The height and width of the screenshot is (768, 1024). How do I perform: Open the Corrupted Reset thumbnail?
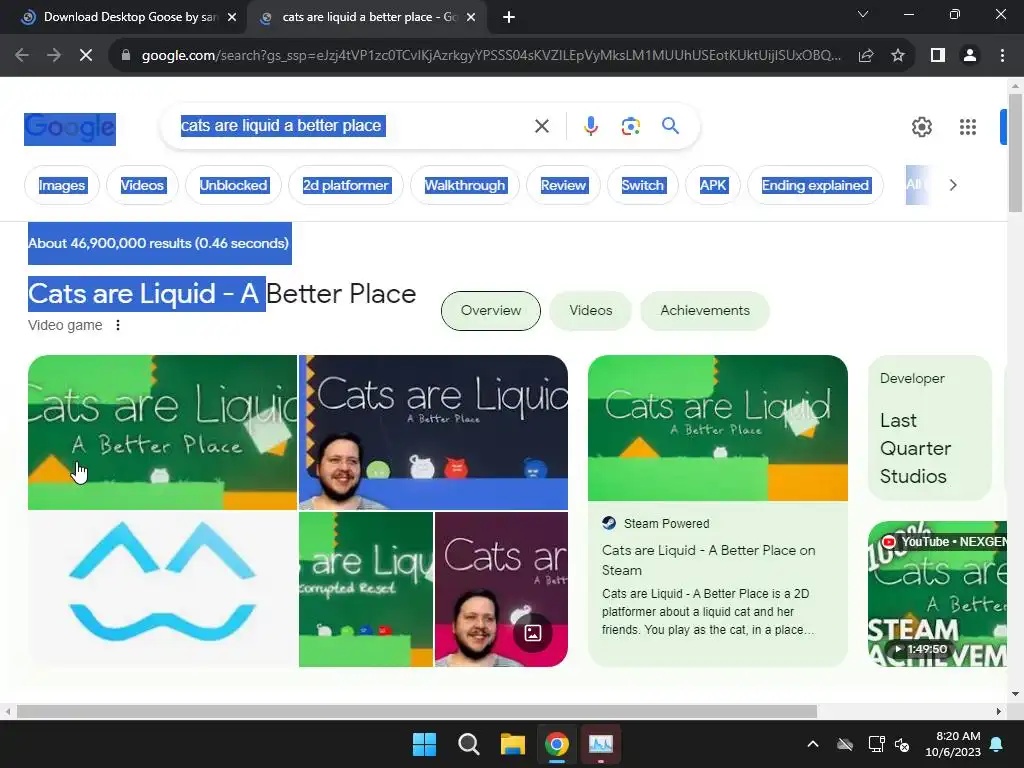point(366,589)
